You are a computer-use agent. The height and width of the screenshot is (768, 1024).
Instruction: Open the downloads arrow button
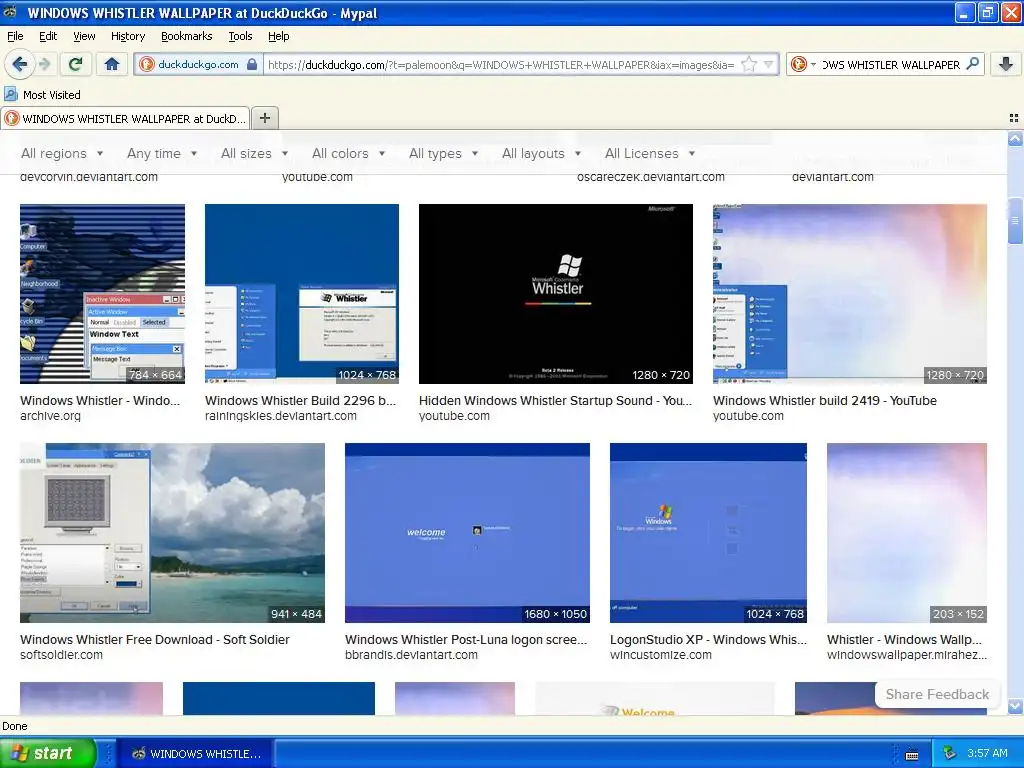(1006, 64)
